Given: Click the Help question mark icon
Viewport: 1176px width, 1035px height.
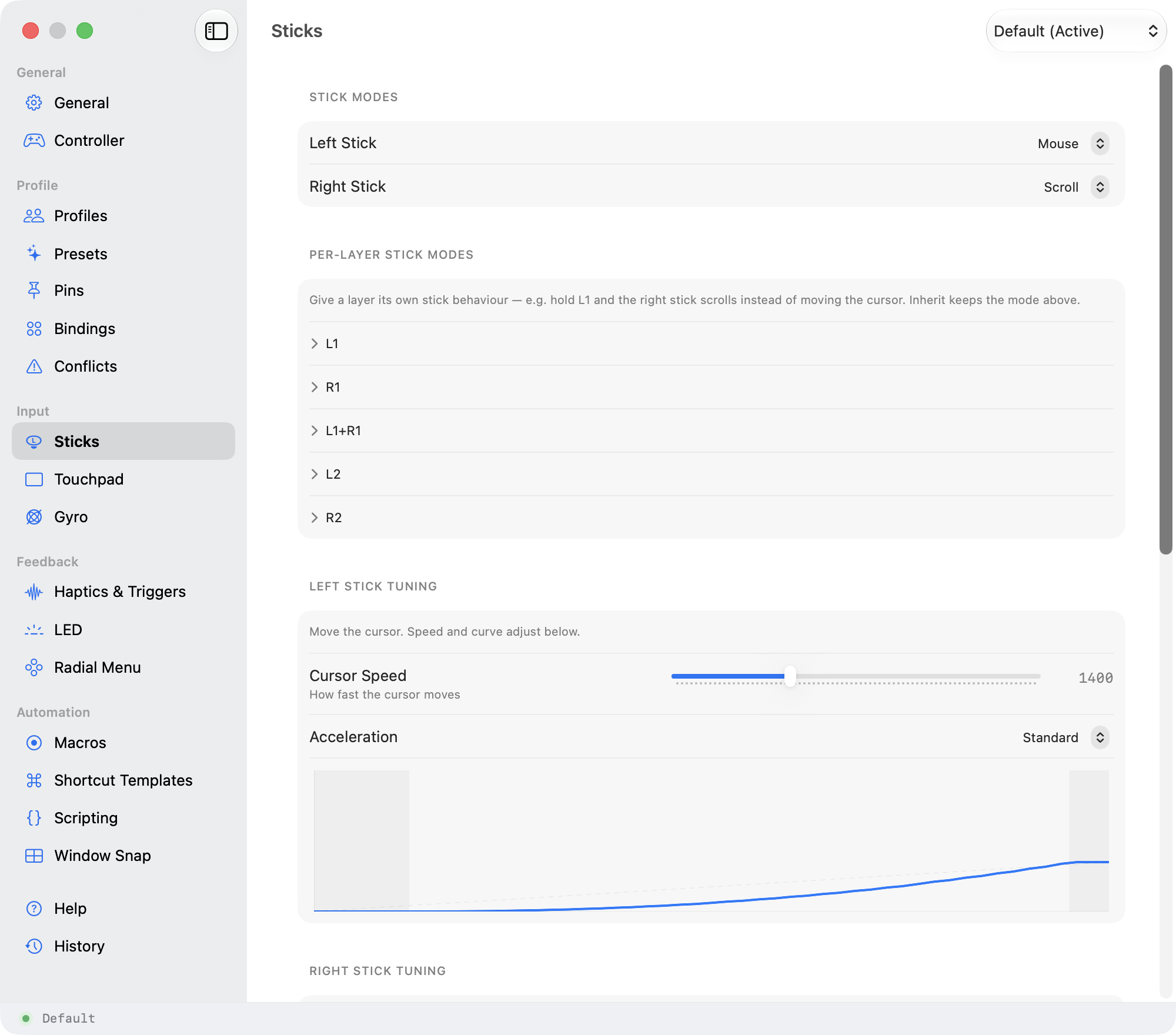Looking at the screenshot, I should tap(34, 909).
